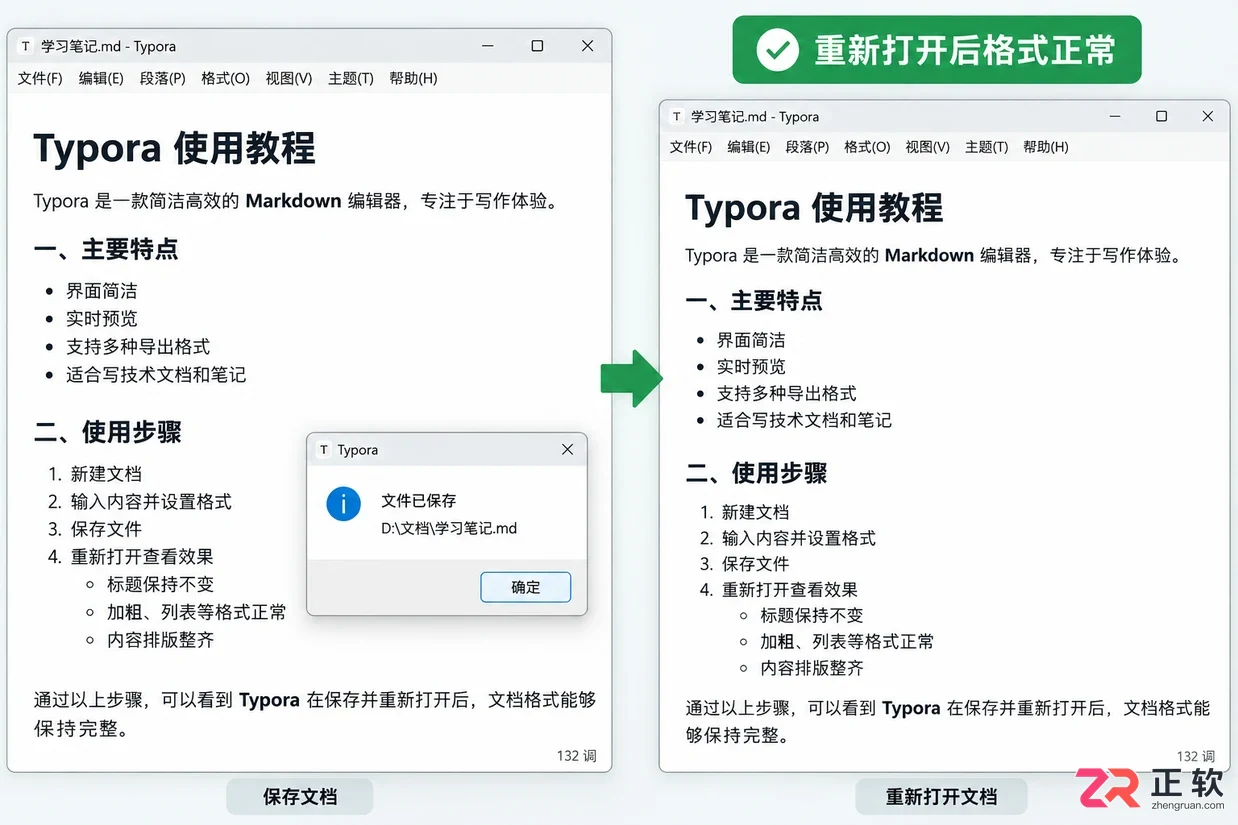Click Typora app icon in right window title bar
Screen dimensions: 1238x825
[677, 117]
